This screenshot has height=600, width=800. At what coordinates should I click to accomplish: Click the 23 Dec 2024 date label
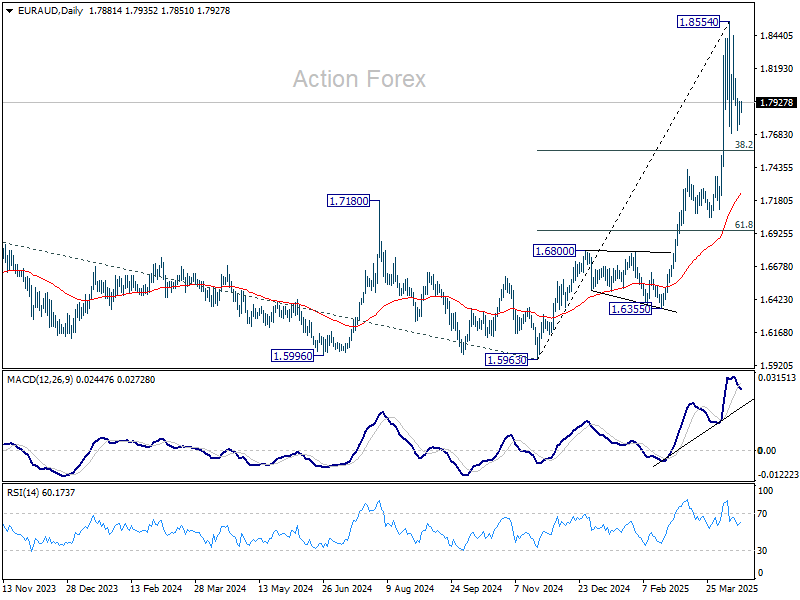point(604,589)
